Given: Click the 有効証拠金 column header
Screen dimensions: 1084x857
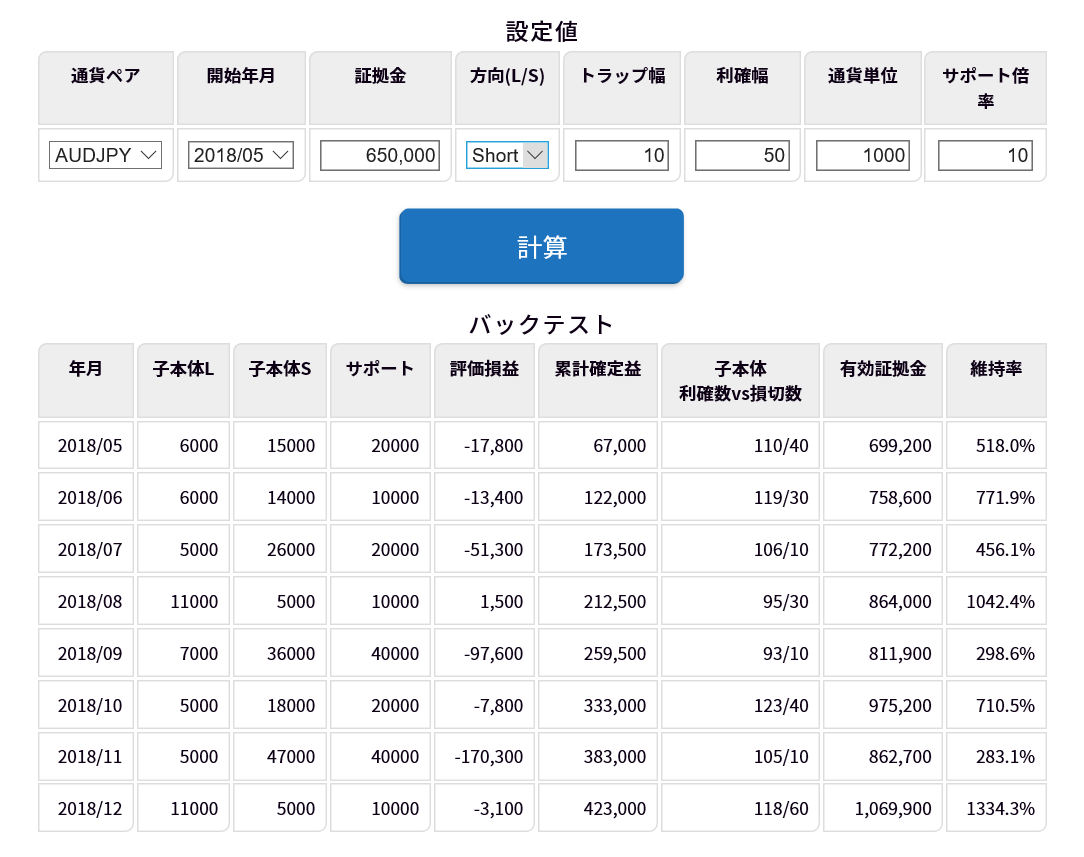Looking at the screenshot, I should click(883, 380).
